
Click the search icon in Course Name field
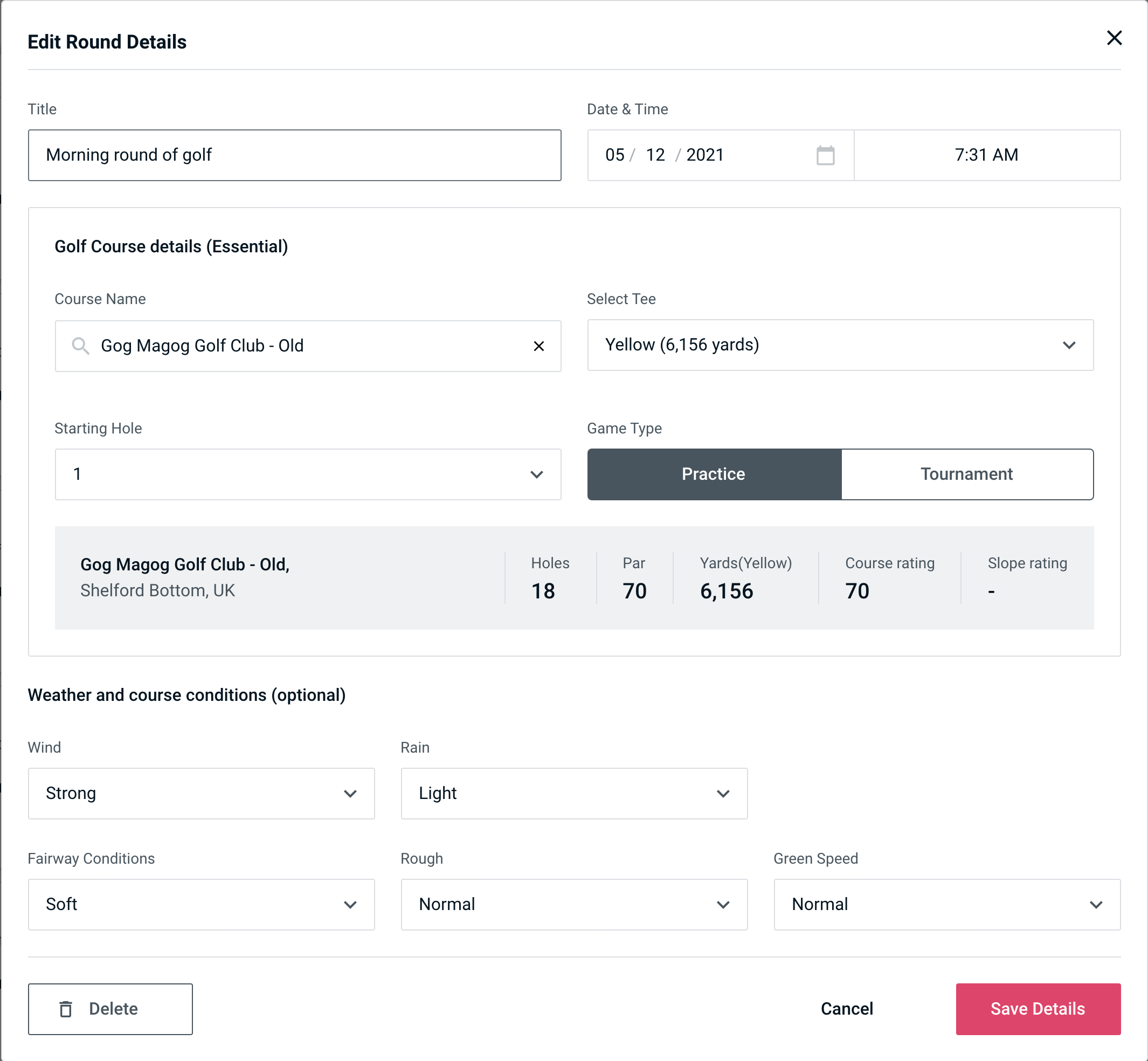pyautogui.click(x=80, y=346)
